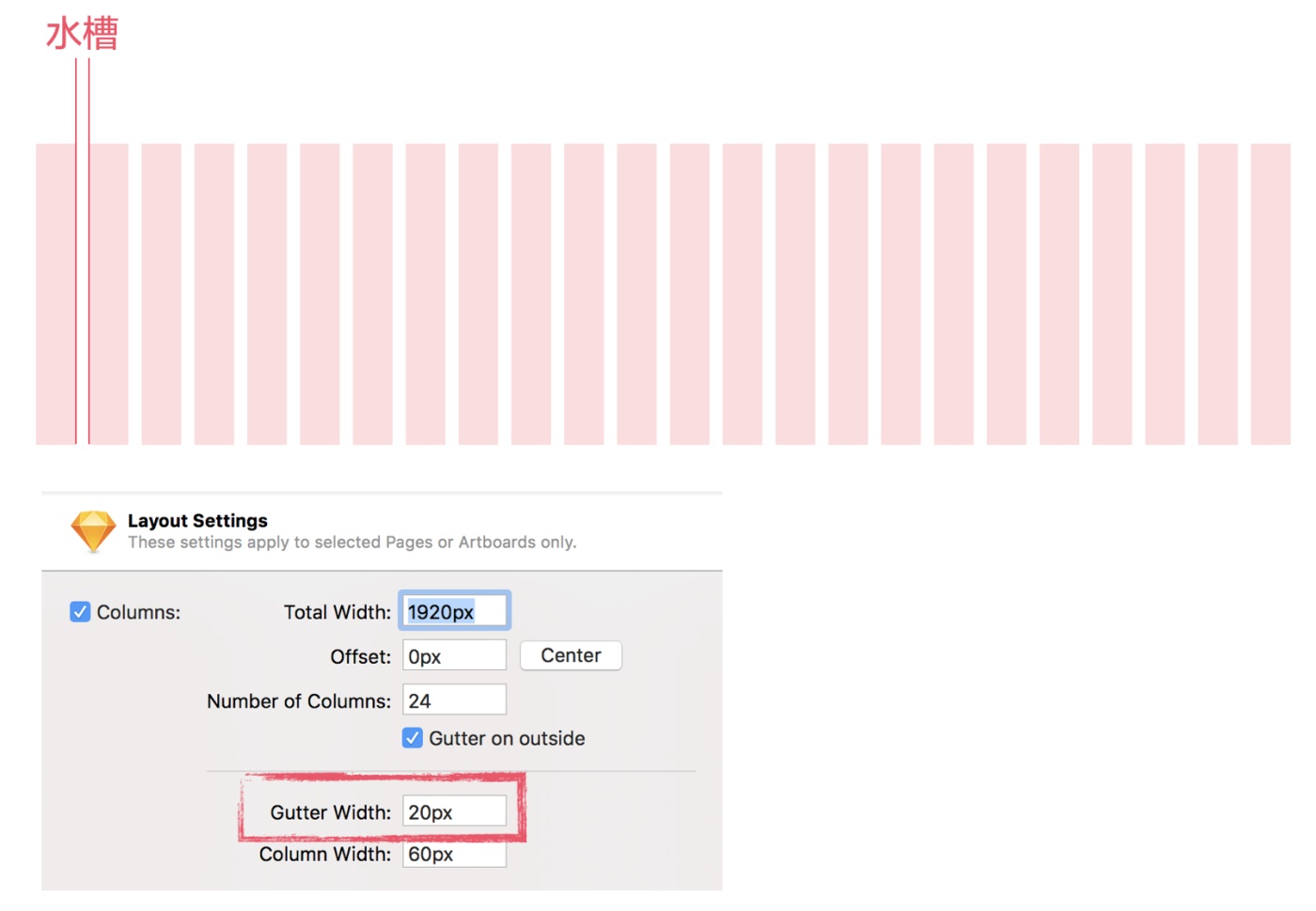Click the 'Number of Columns:' label text
This screenshot has width=1316, height=911.
pyautogui.click(x=298, y=701)
